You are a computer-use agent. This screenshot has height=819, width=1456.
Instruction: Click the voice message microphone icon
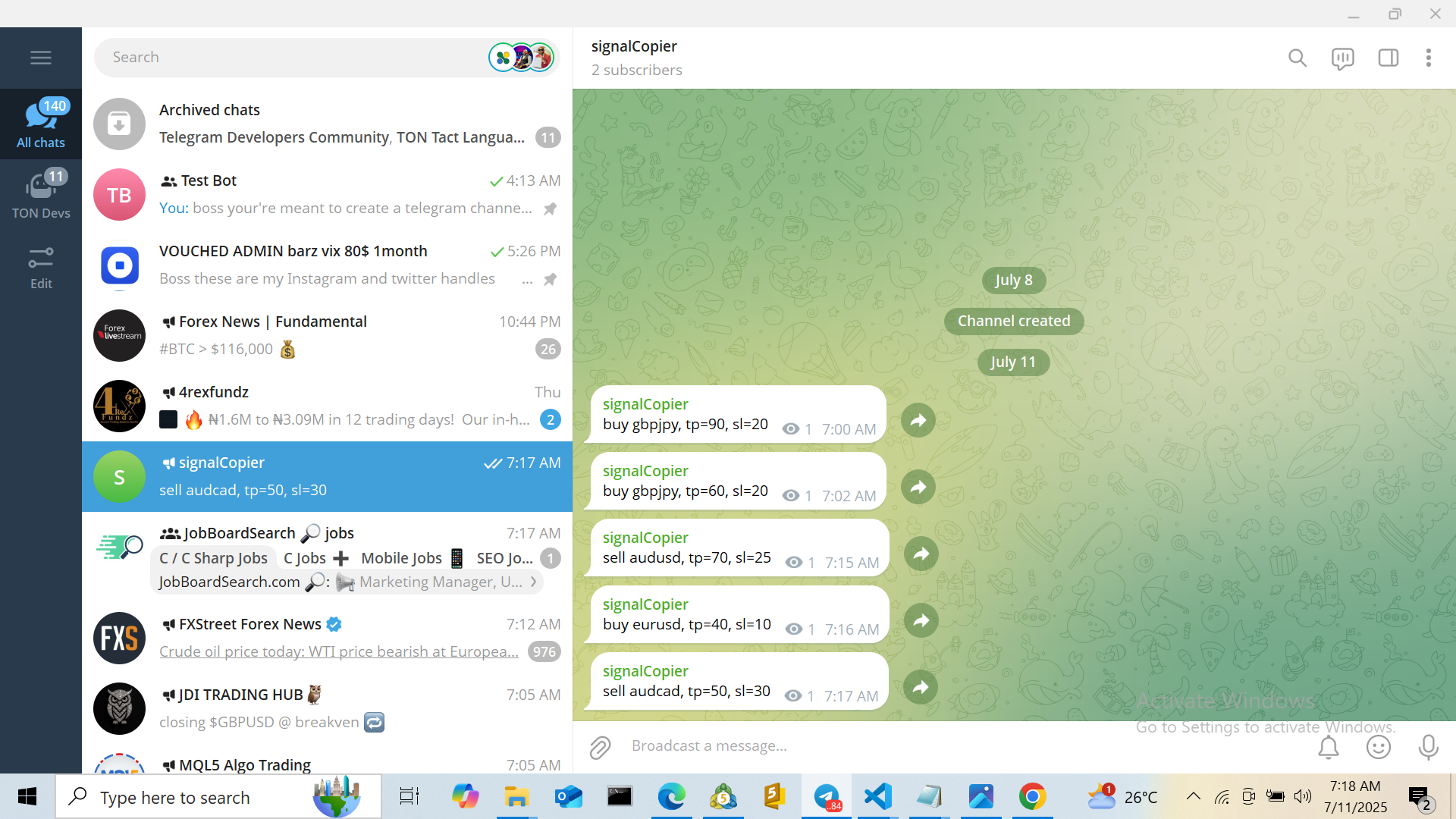pyautogui.click(x=1428, y=747)
